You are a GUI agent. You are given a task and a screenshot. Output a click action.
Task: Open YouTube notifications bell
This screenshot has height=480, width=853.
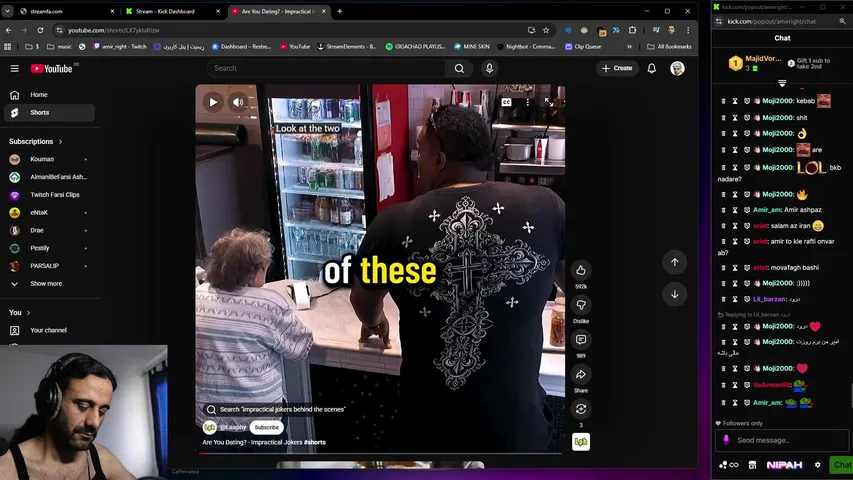click(651, 69)
